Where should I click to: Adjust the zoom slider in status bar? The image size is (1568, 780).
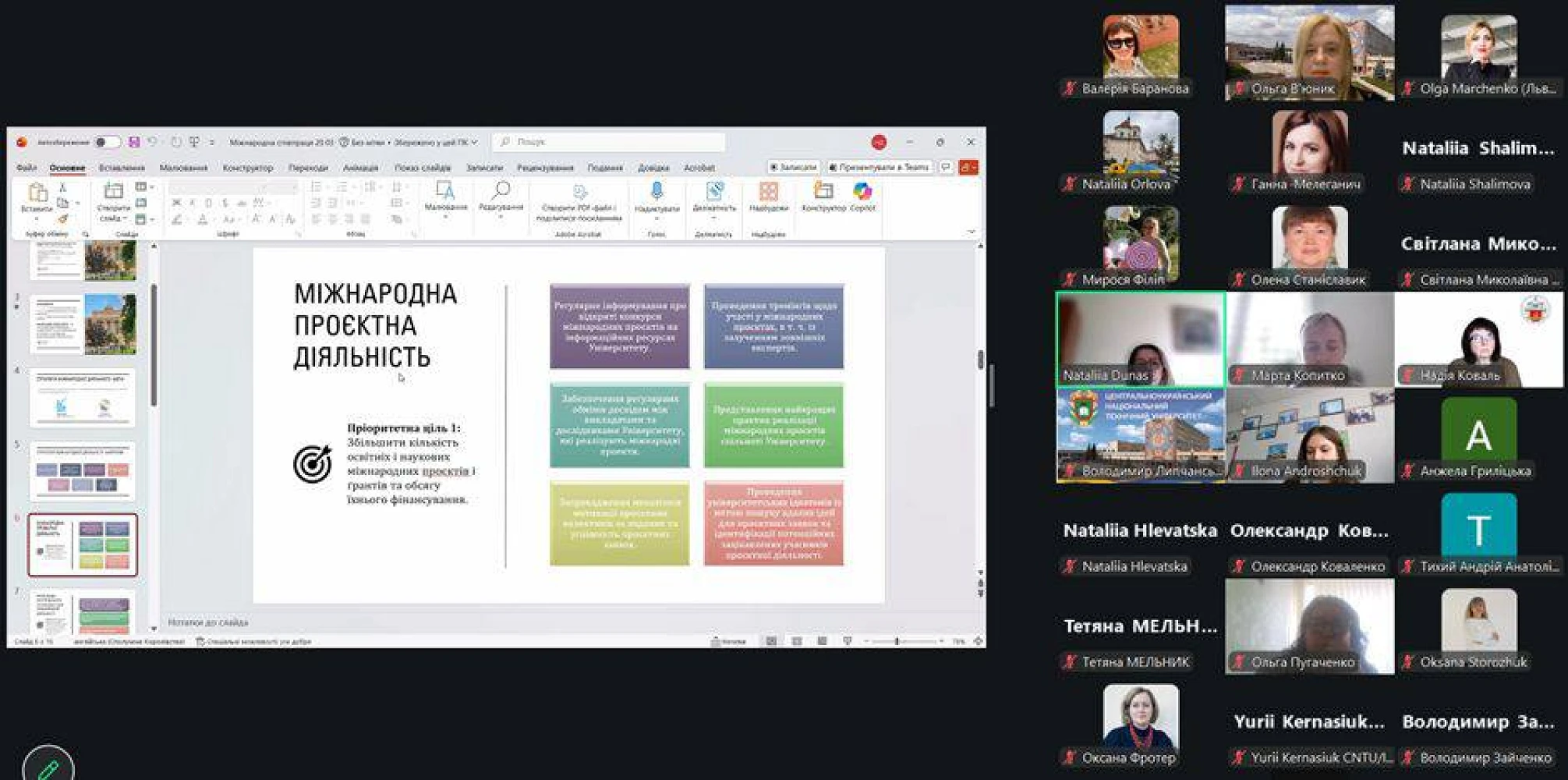[897, 641]
